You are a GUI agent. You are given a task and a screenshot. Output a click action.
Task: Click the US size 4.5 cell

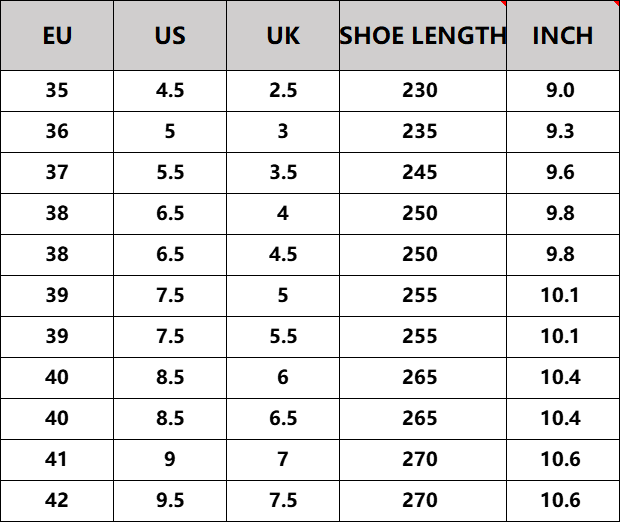pyautogui.click(x=170, y=91)
